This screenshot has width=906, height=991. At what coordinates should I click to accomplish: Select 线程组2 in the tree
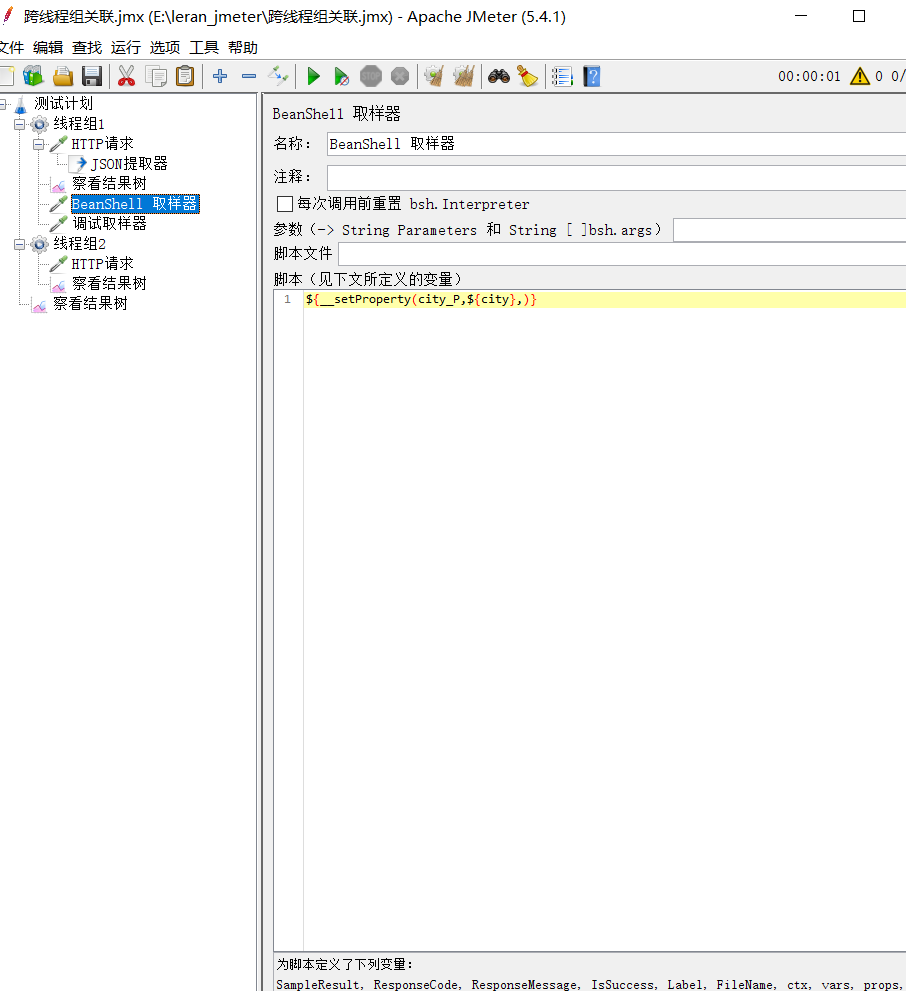[79, 244]
